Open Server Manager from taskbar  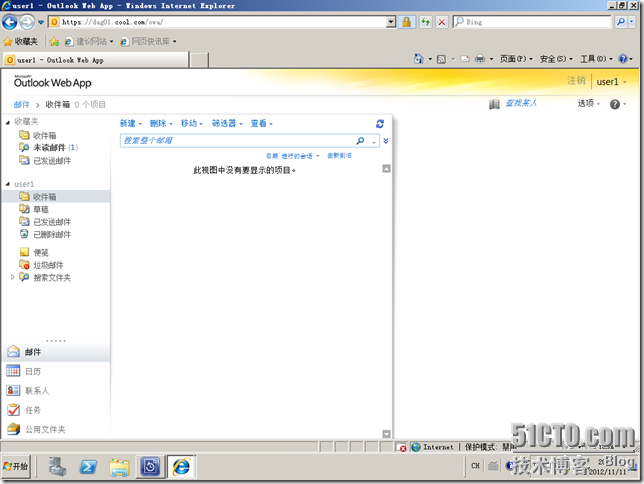coord(57,466)
